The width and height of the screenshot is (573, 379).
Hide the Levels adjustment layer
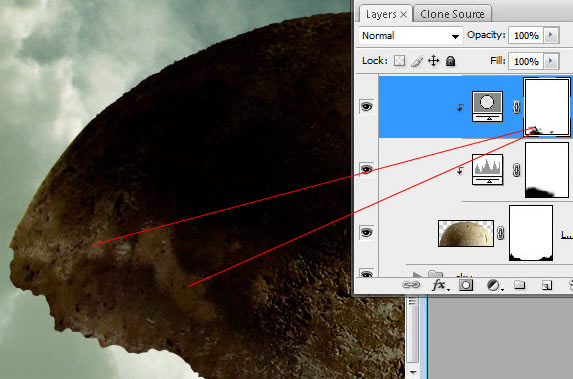(x=367, y=169)
